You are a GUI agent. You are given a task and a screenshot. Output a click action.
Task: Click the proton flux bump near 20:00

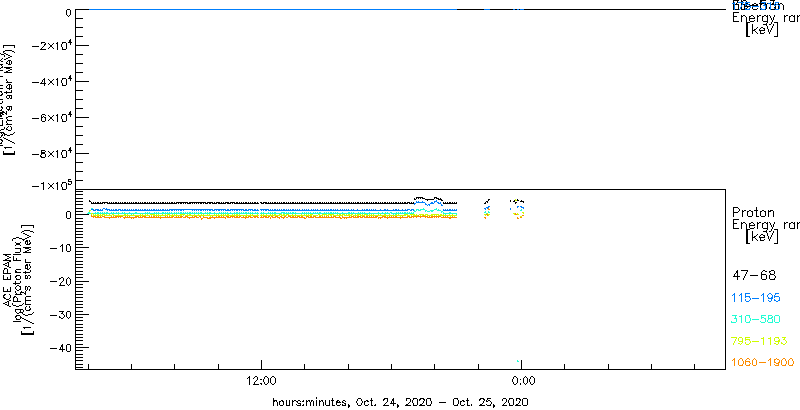(x=429, y=204)
